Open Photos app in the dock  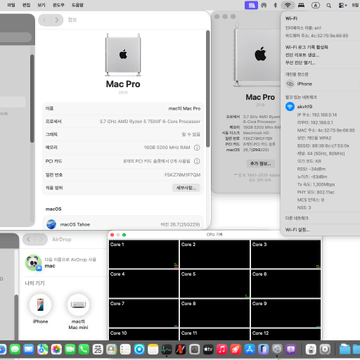56,349
